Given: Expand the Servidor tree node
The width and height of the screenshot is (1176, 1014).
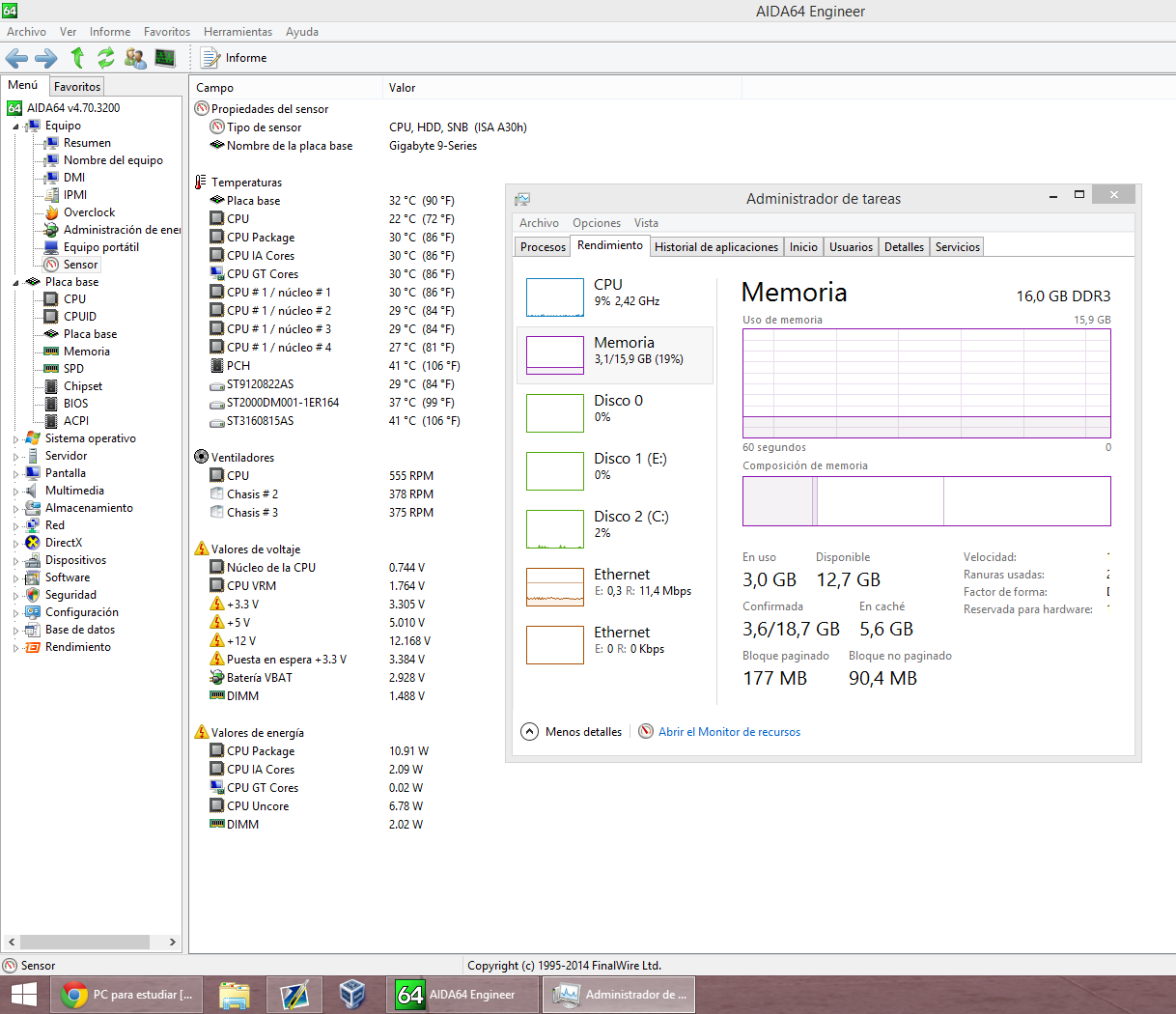Looking at the screenshot, I should (x=15, y=457).
